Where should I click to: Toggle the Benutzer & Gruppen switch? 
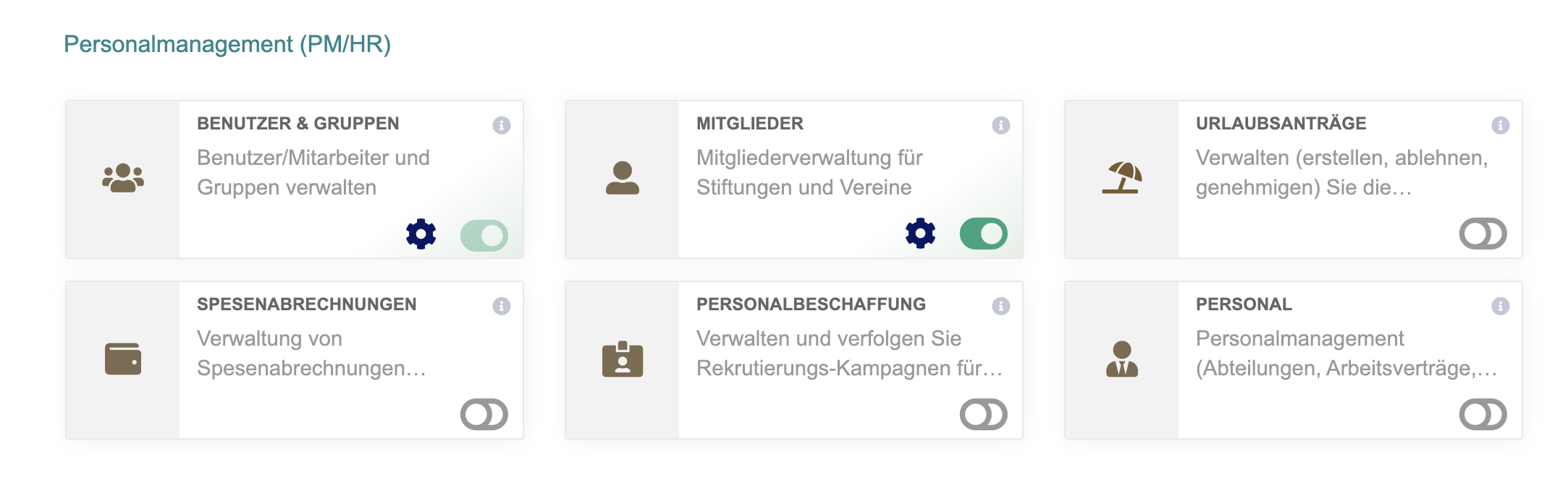[484, 236]
